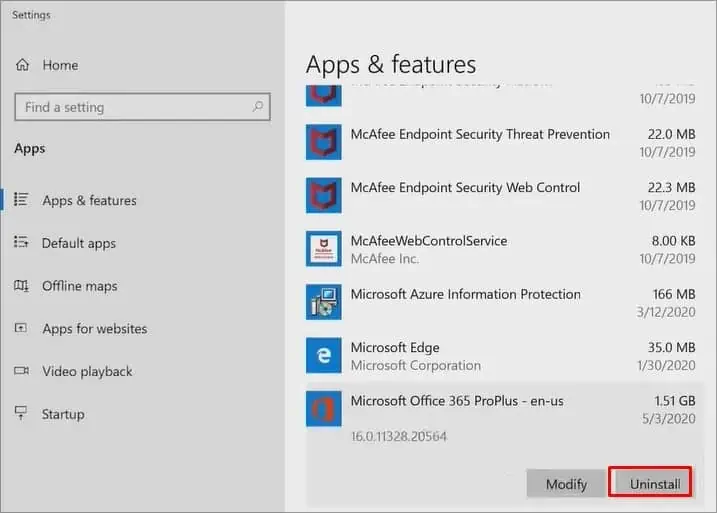Click the Apps & features page heading
The height and width of the screenshot is (513, 717).
(391, 65)
